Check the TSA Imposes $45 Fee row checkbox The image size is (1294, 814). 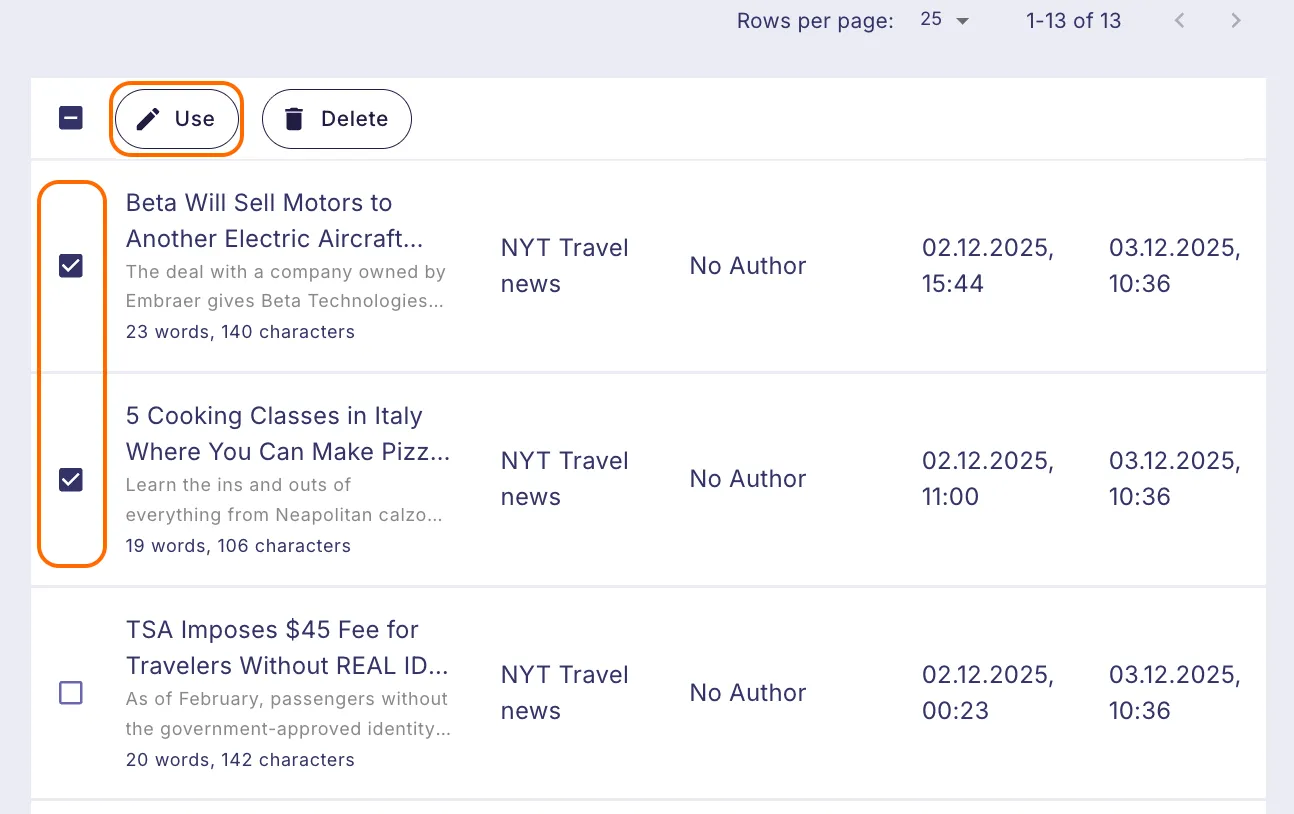pos(71,693)
